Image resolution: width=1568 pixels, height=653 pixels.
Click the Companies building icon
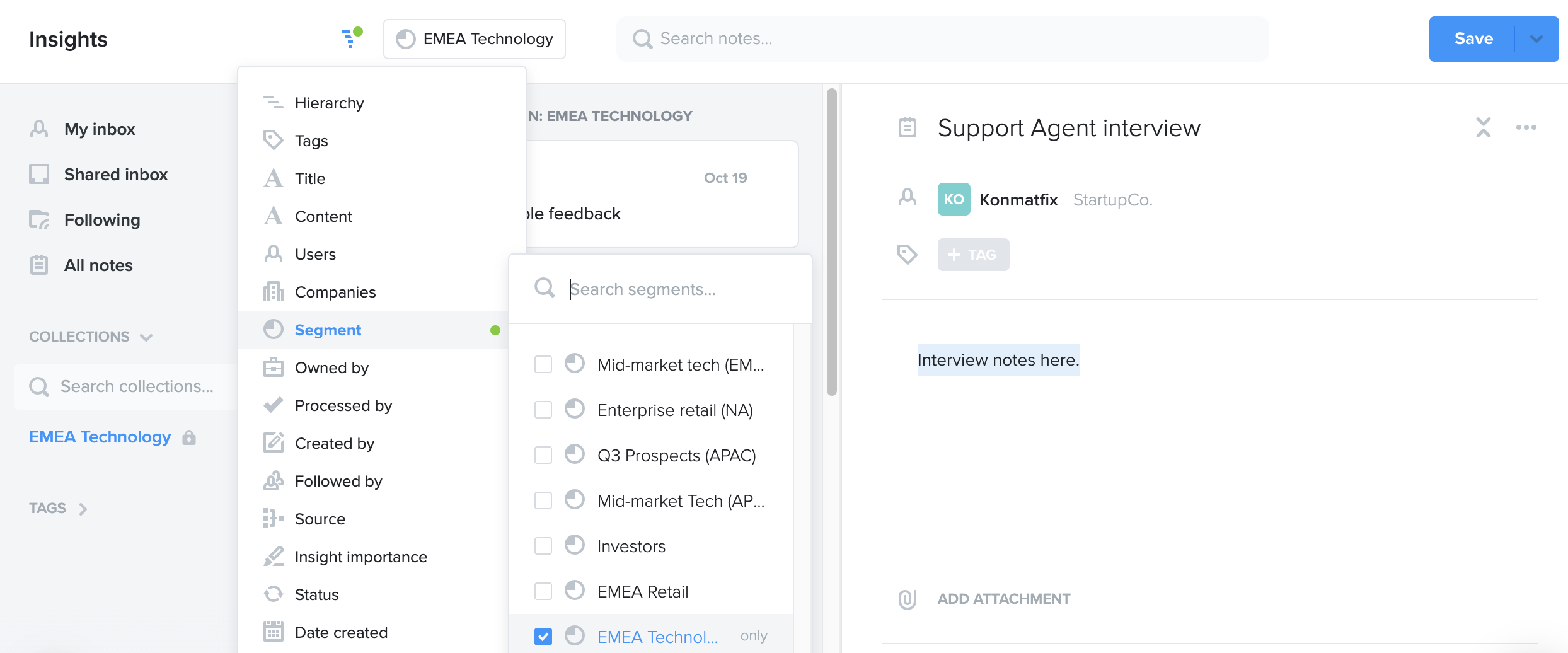click(274, 292)
